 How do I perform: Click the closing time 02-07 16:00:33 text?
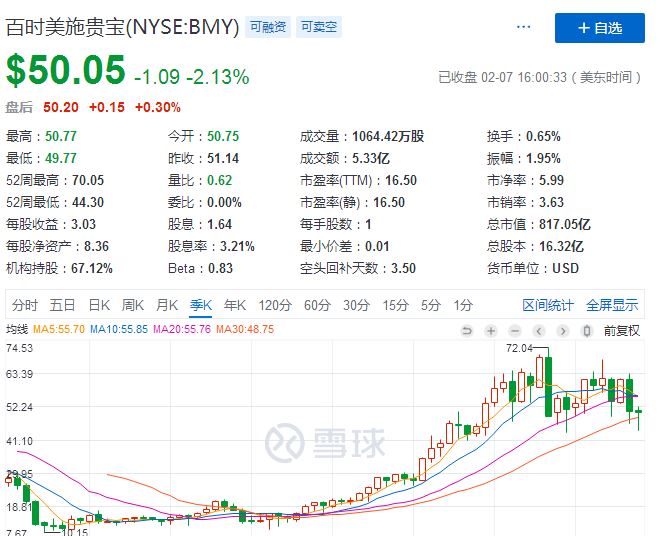(x=524, y=77)
